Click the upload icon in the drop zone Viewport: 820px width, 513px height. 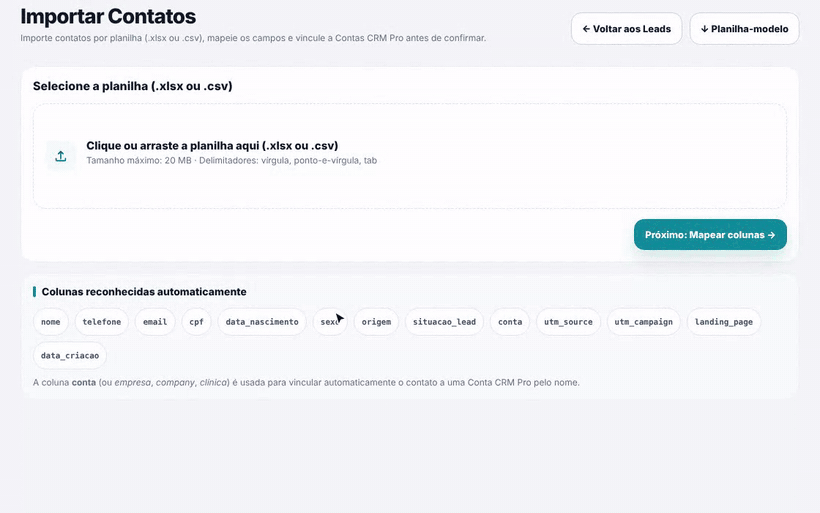coord(61,156)
